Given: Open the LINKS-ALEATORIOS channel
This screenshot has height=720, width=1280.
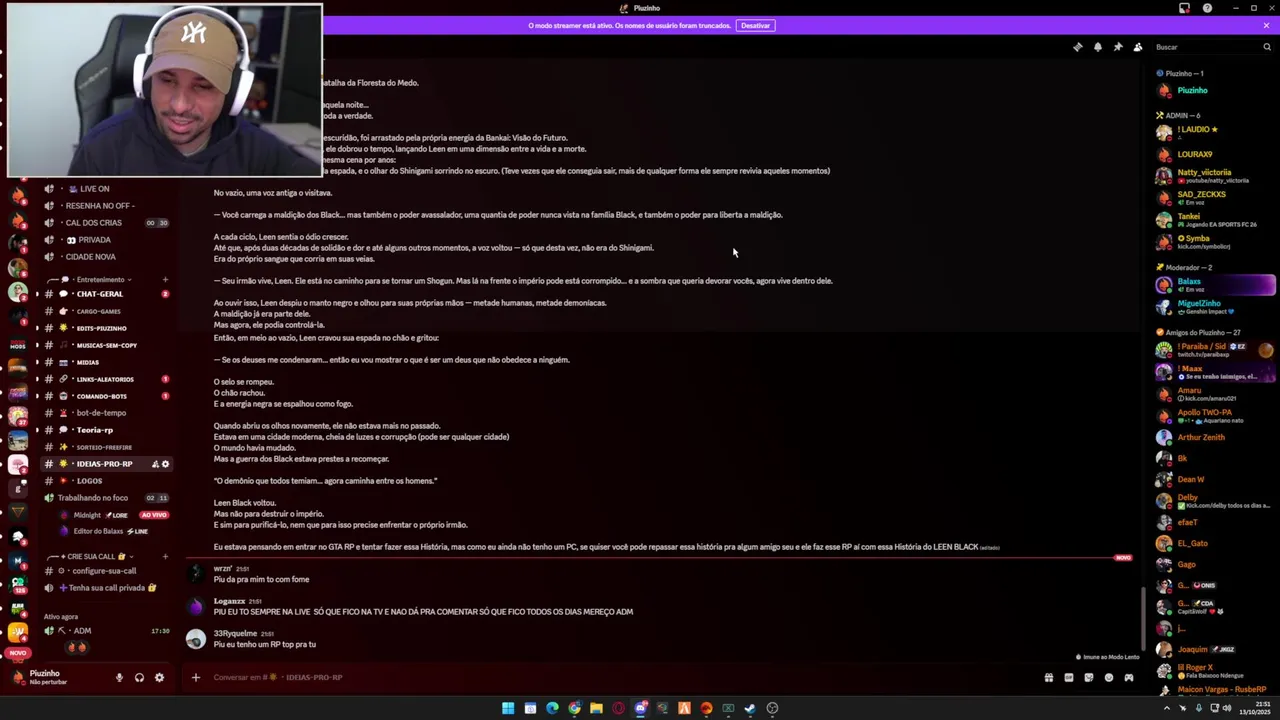Looking at the screenshot, I should (x=105, y=379).
